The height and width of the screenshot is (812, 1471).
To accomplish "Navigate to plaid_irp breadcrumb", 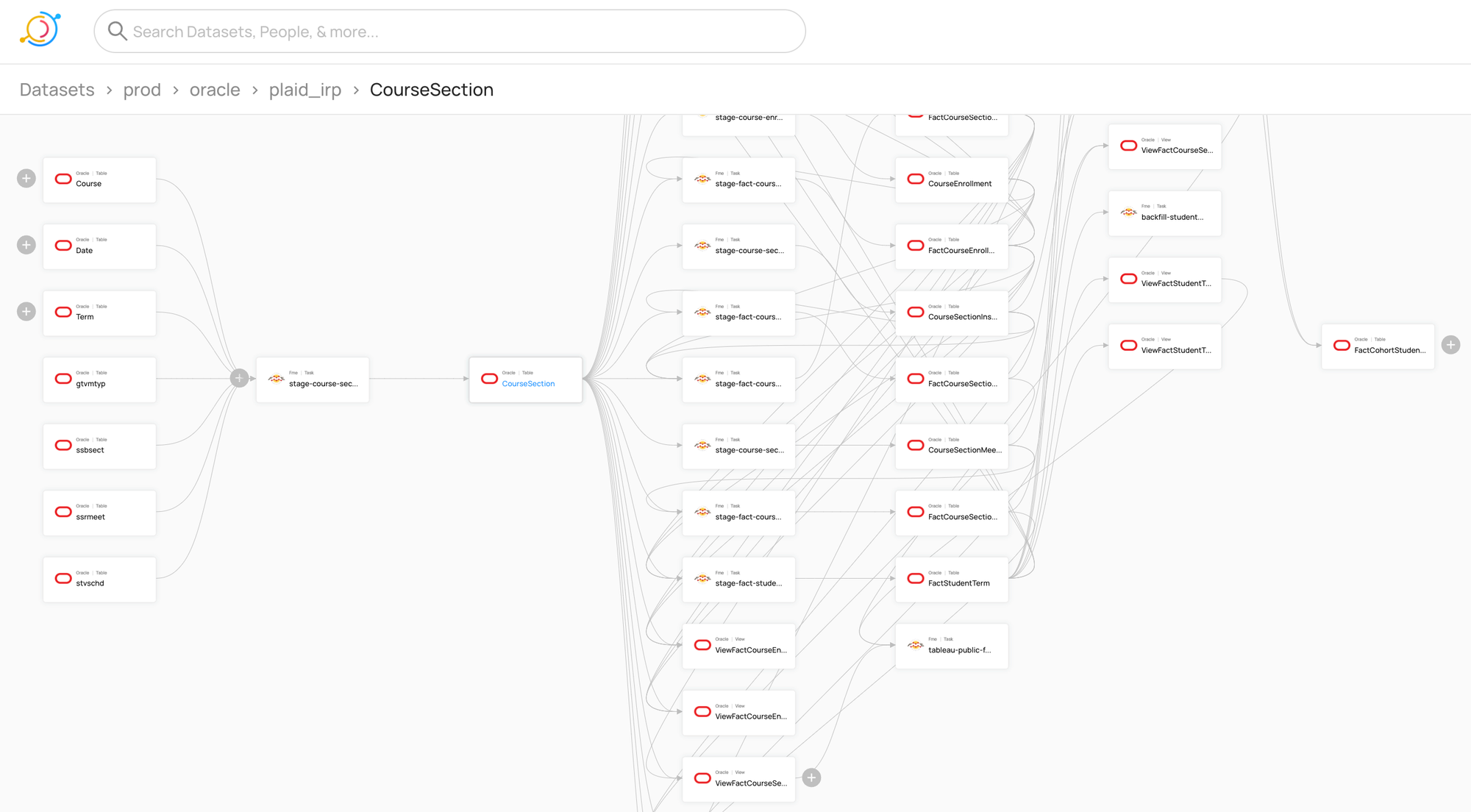I will click(x=305, y=90).
